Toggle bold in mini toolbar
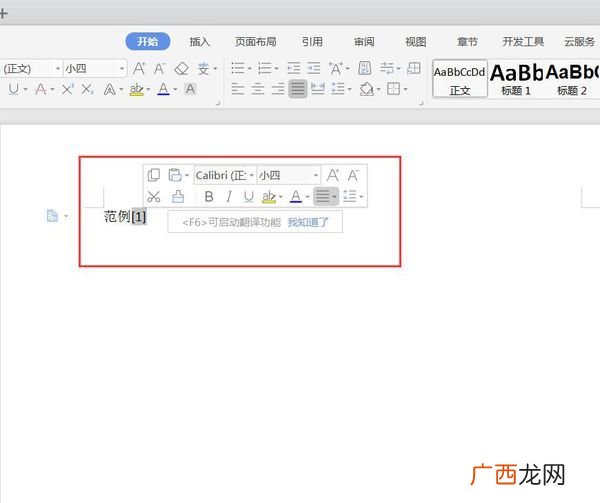This screenshot has height=503, width=600. pyautogui.click(x=209, y=197)
